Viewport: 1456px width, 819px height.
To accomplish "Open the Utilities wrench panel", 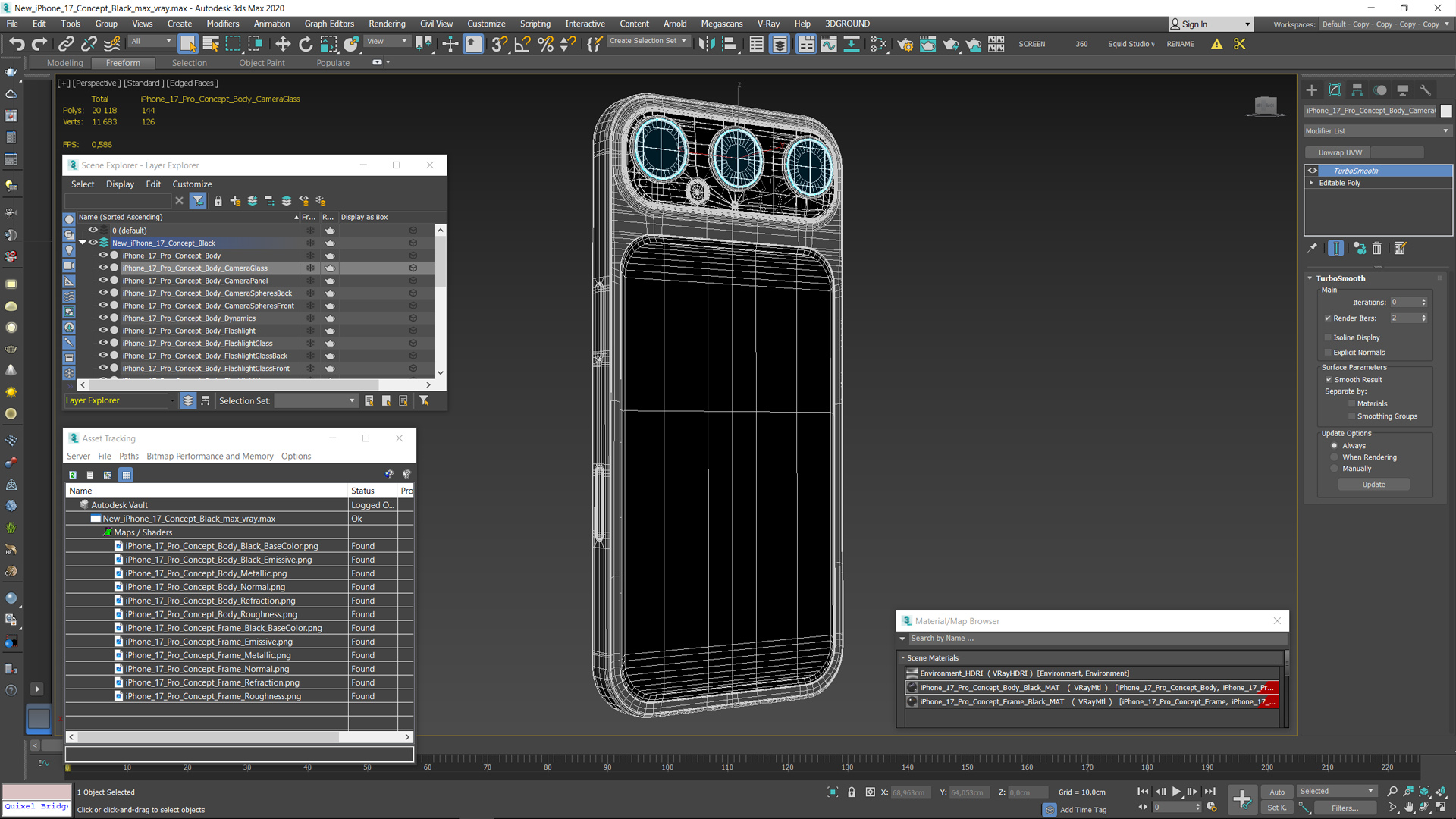I will point(1426,90).
